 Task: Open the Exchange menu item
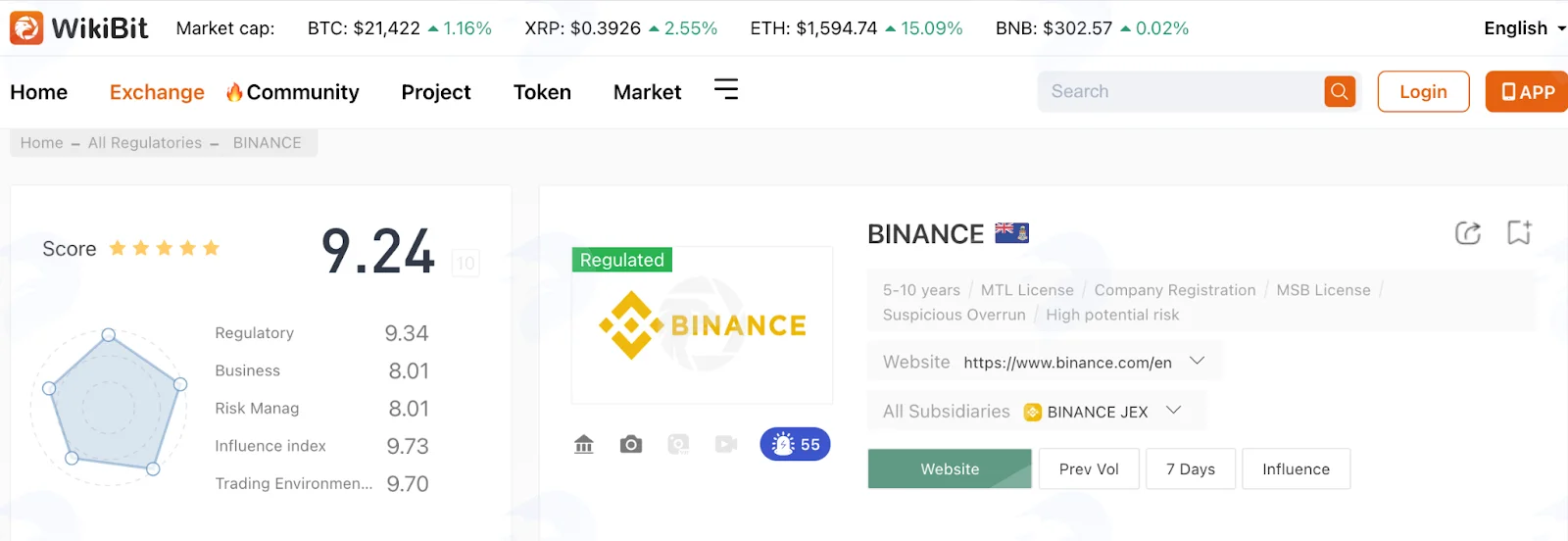157,92
